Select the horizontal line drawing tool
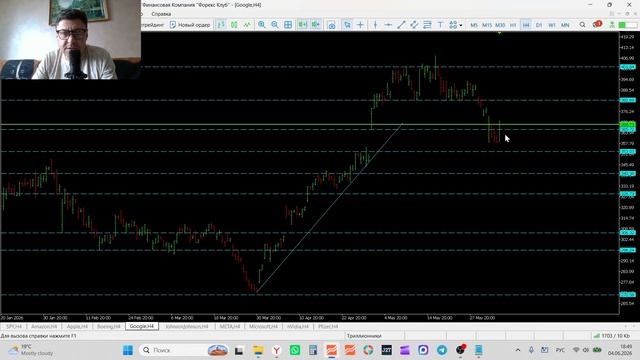This screenshot has width=640, height=360. point(388,25)
